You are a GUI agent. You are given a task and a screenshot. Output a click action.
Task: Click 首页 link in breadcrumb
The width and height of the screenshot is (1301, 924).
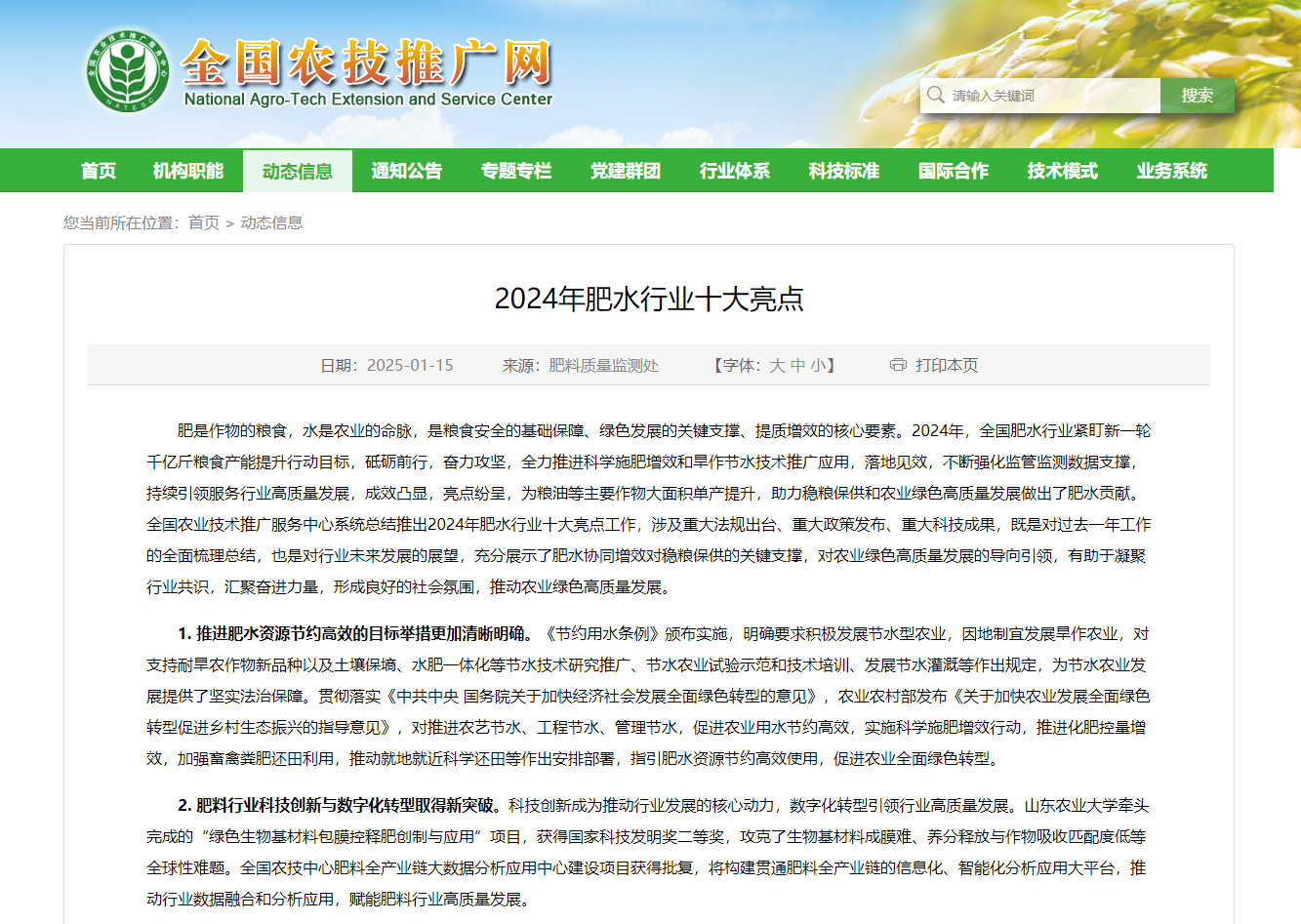[x=204, y=222]
